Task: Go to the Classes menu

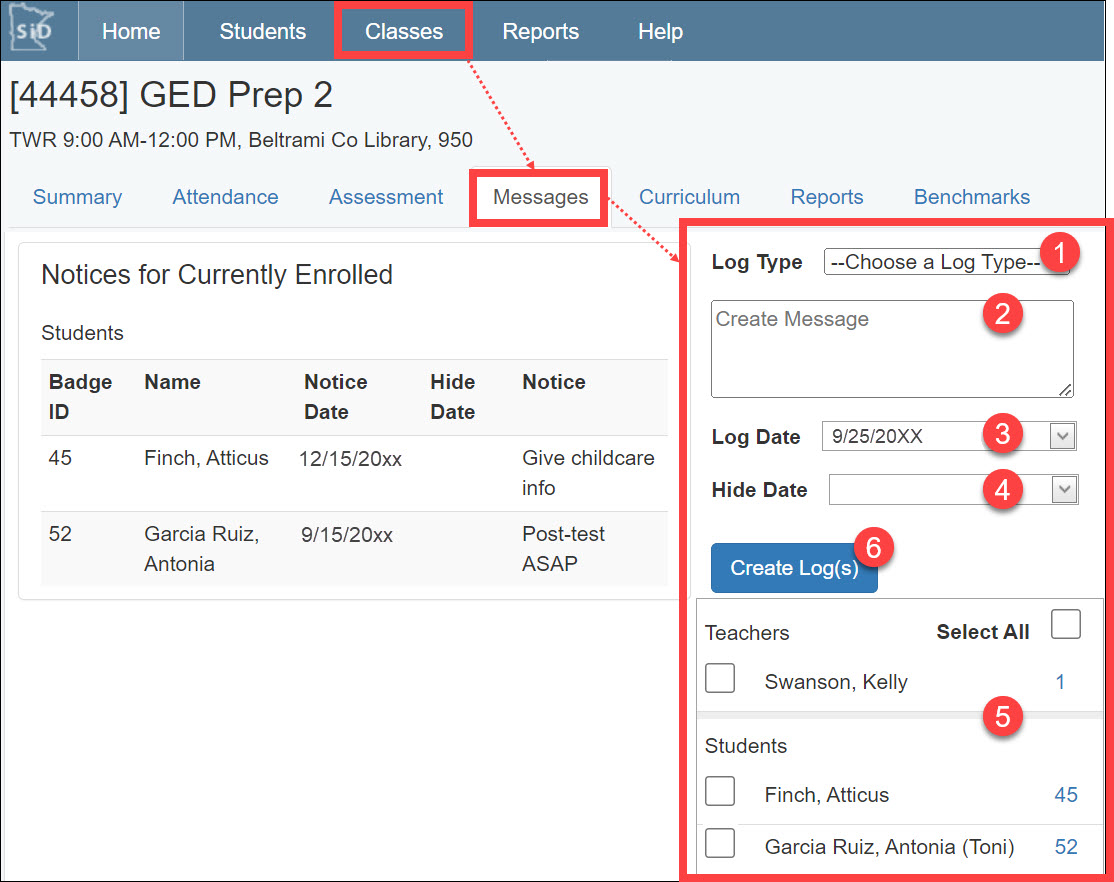Action: (404, 31)
